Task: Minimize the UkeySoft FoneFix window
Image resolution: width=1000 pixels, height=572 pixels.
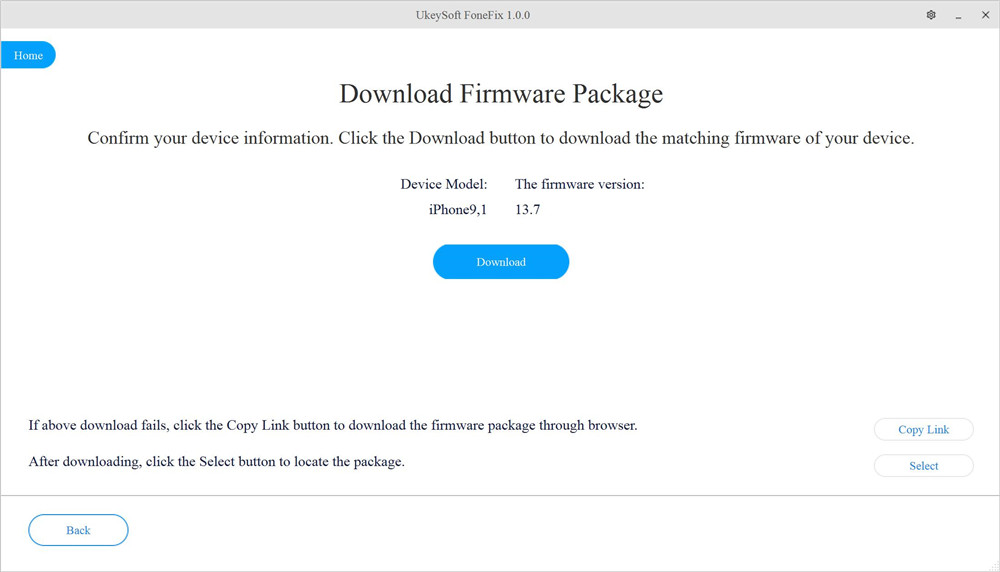Action: (957, 15)
